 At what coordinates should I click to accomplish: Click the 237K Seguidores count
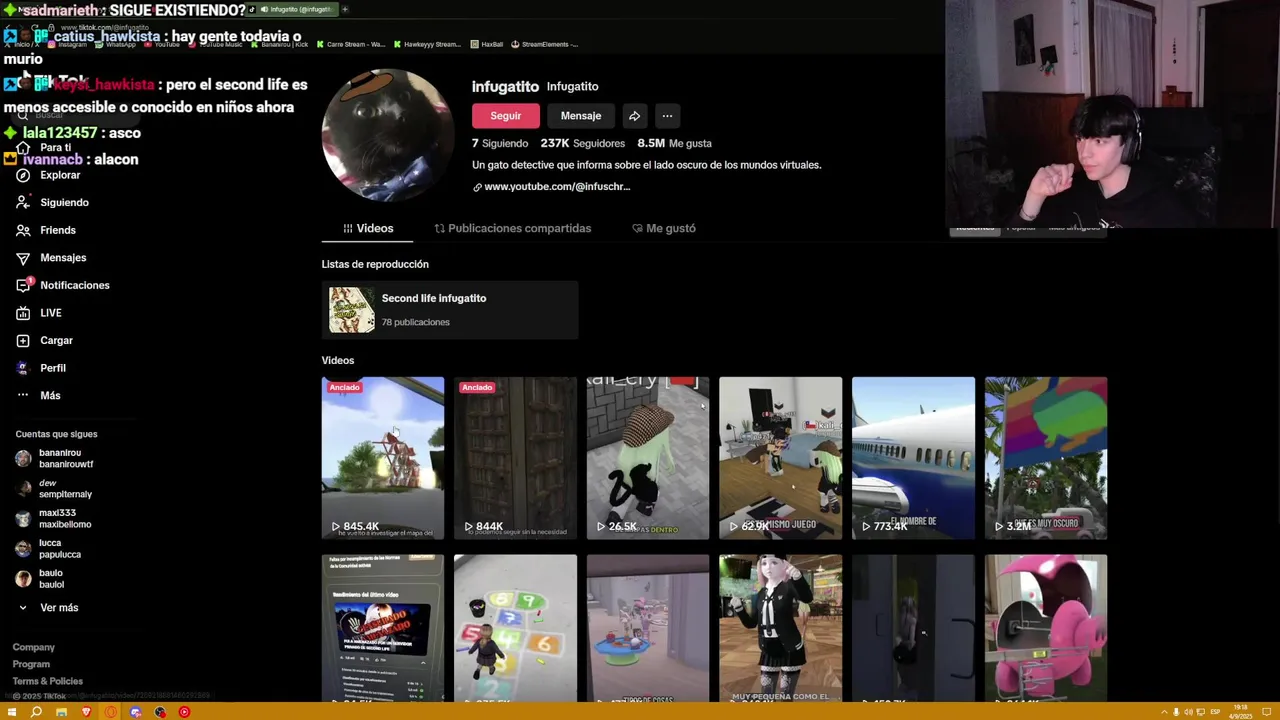(x=583, y=143)
